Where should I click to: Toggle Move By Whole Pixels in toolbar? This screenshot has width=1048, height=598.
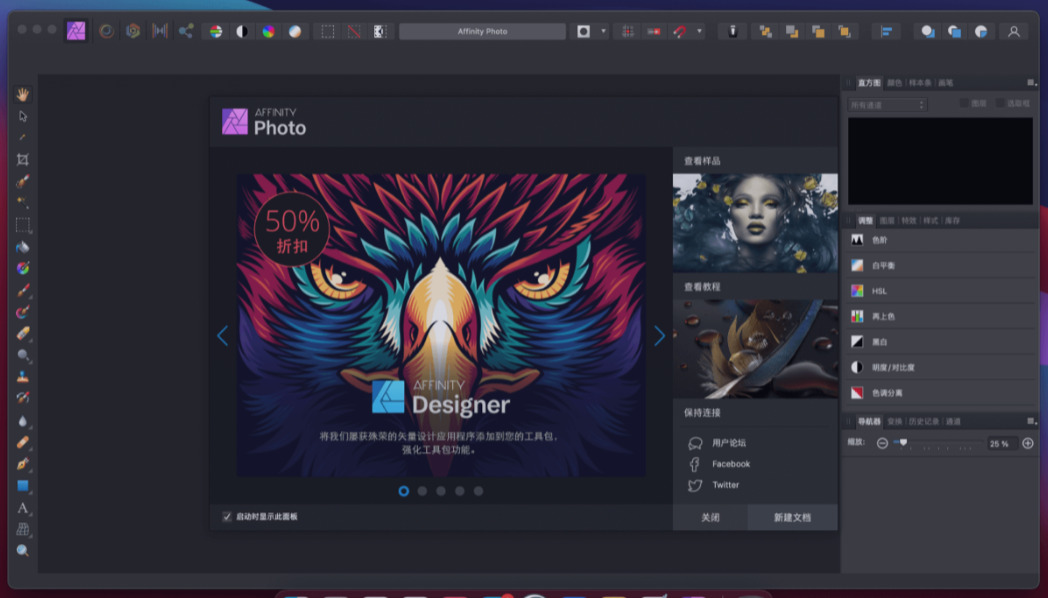pos(654,31)
